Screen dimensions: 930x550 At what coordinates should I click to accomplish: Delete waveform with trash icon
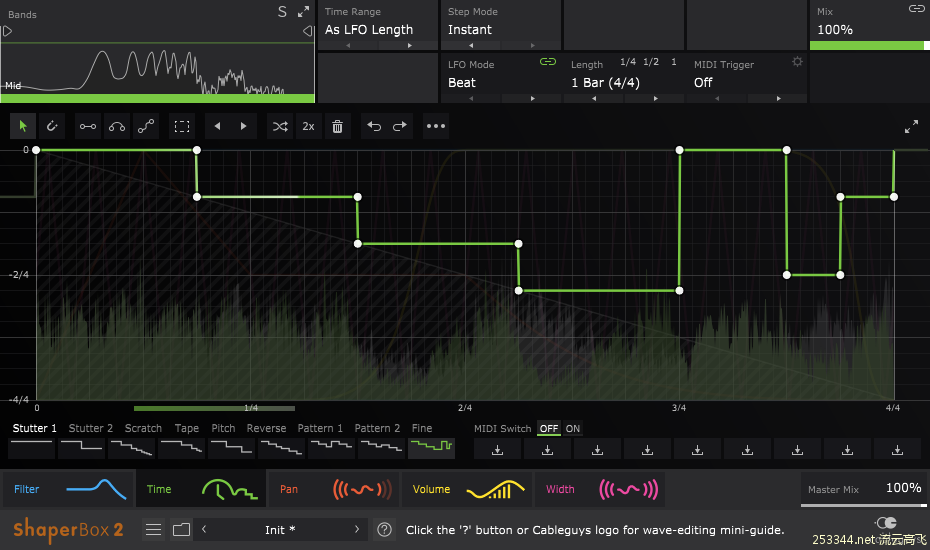click(337, 126)
